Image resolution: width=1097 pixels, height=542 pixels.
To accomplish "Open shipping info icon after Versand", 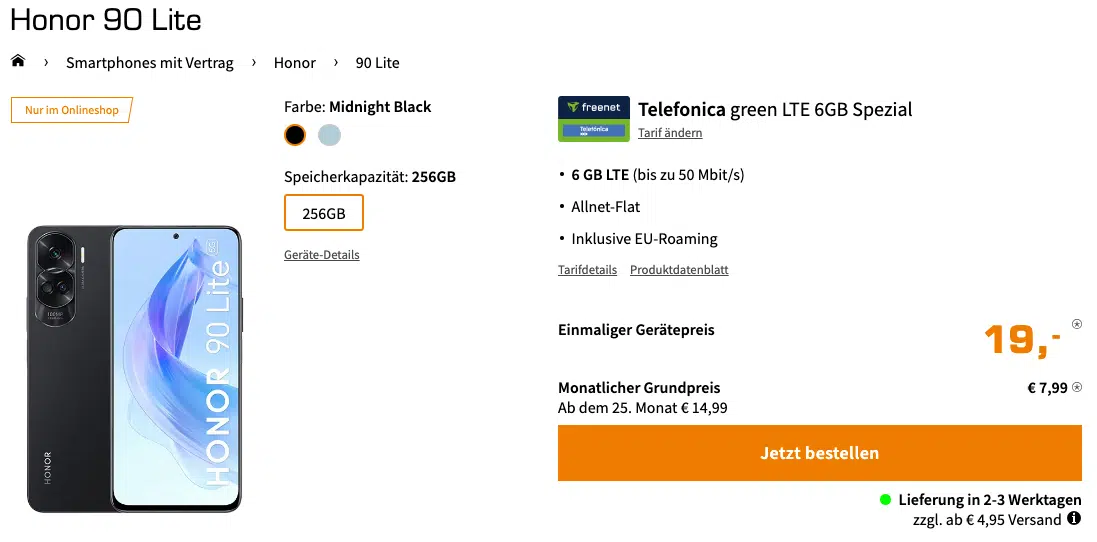I will [1074, 519].
